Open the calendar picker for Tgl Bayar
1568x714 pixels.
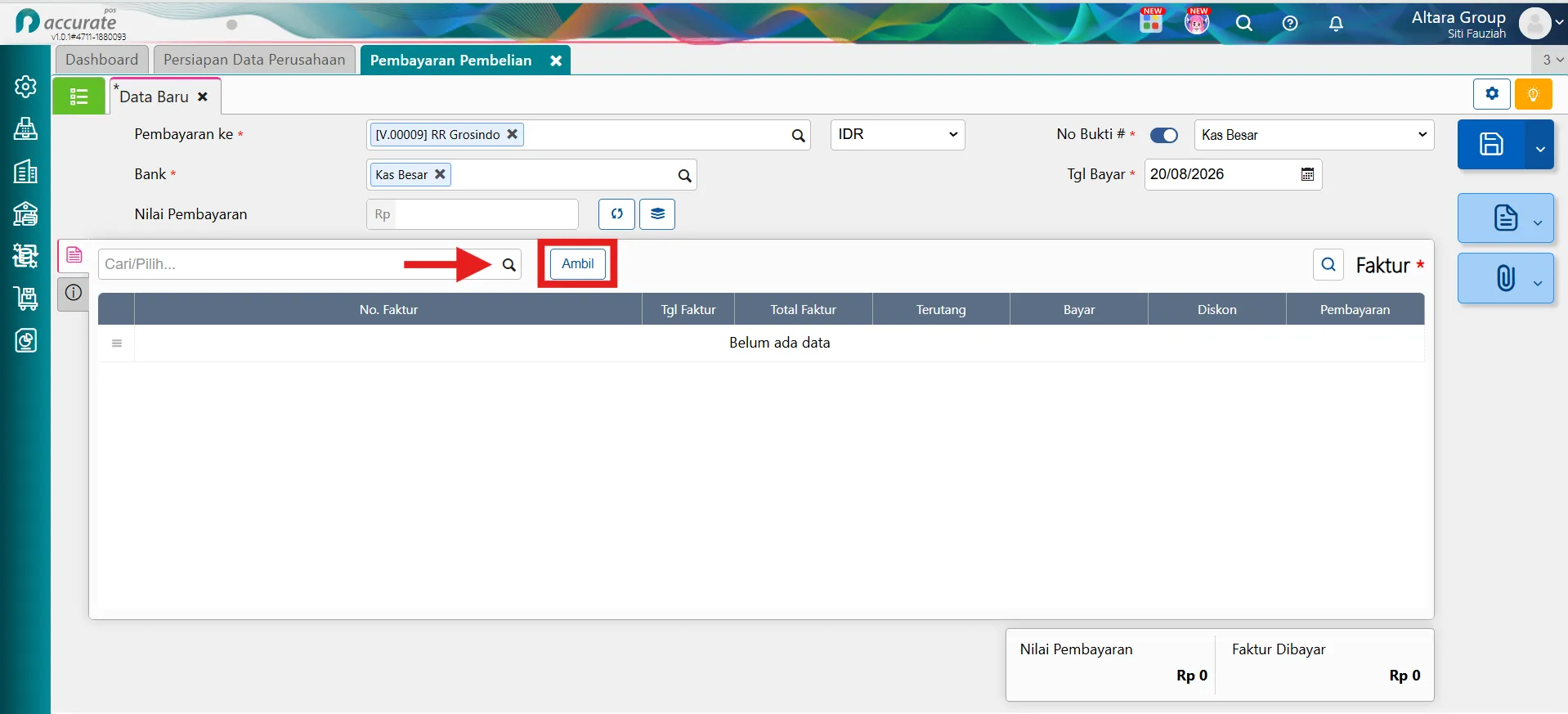[1307, 174]
